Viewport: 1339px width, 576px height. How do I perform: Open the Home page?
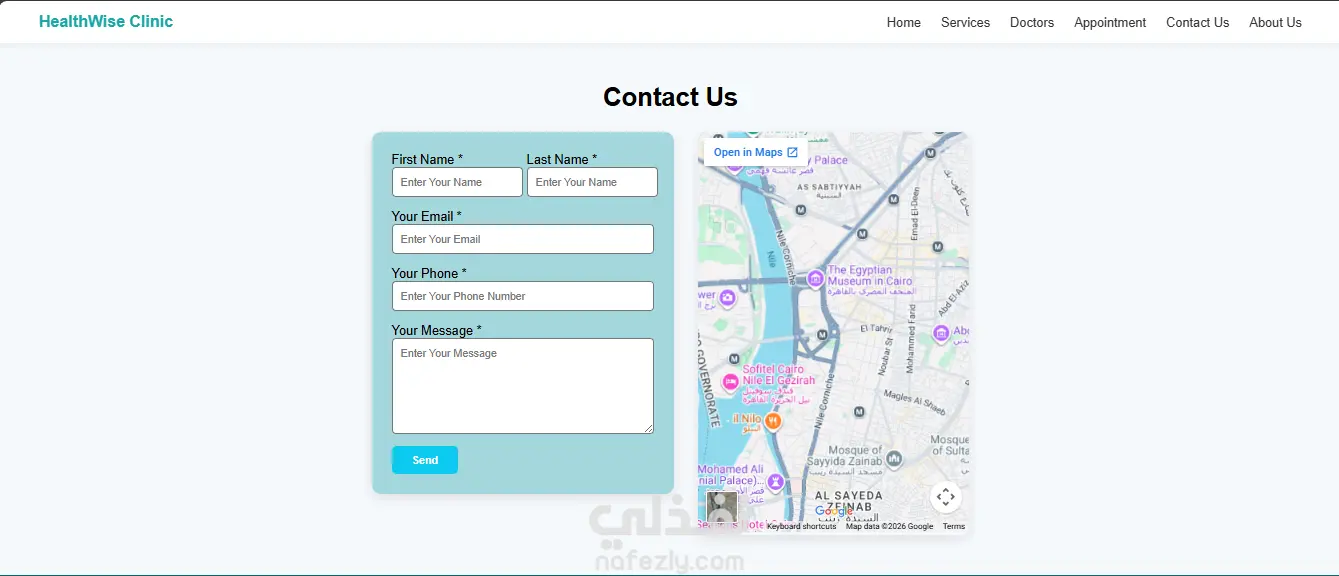coord(904,22)
